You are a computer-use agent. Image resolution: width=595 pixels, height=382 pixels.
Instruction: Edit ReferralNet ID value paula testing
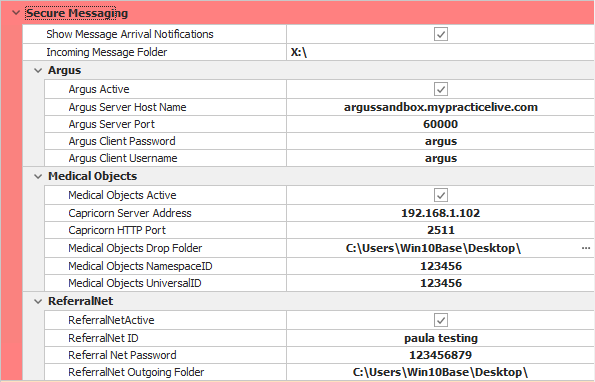[x=441, y=338]
